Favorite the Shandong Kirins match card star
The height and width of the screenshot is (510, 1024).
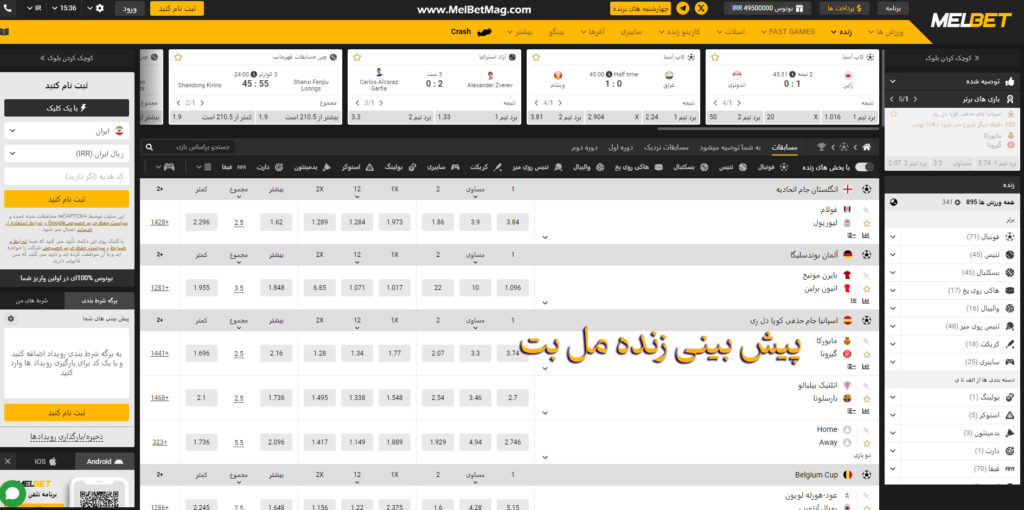point(178,57)
